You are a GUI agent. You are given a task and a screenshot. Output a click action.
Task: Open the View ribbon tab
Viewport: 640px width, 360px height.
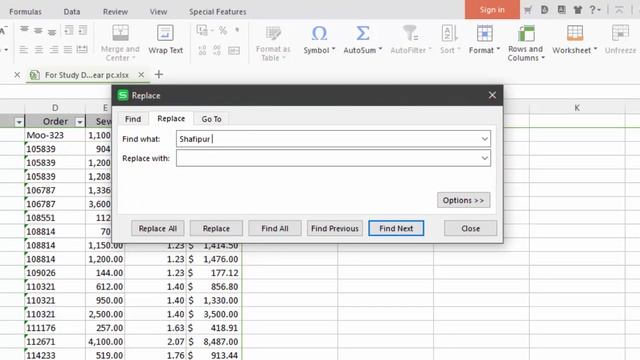pyautogui.click(x=158, y=12)
